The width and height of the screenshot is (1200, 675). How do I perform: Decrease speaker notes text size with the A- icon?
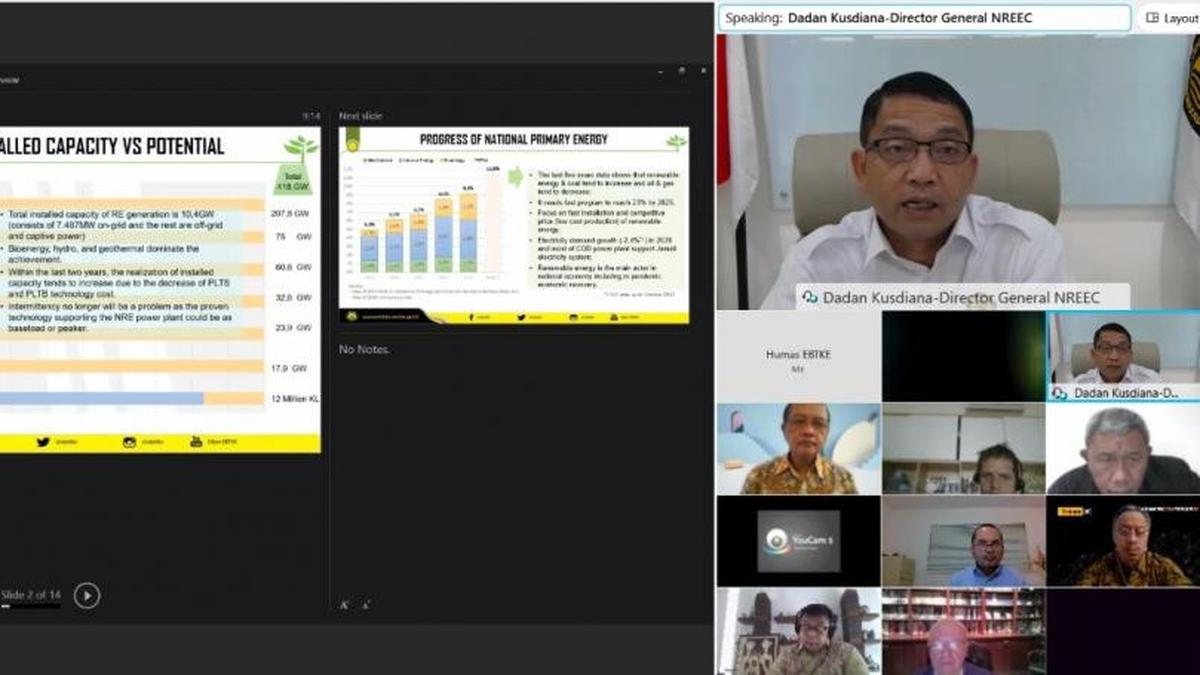coord(365,604)
